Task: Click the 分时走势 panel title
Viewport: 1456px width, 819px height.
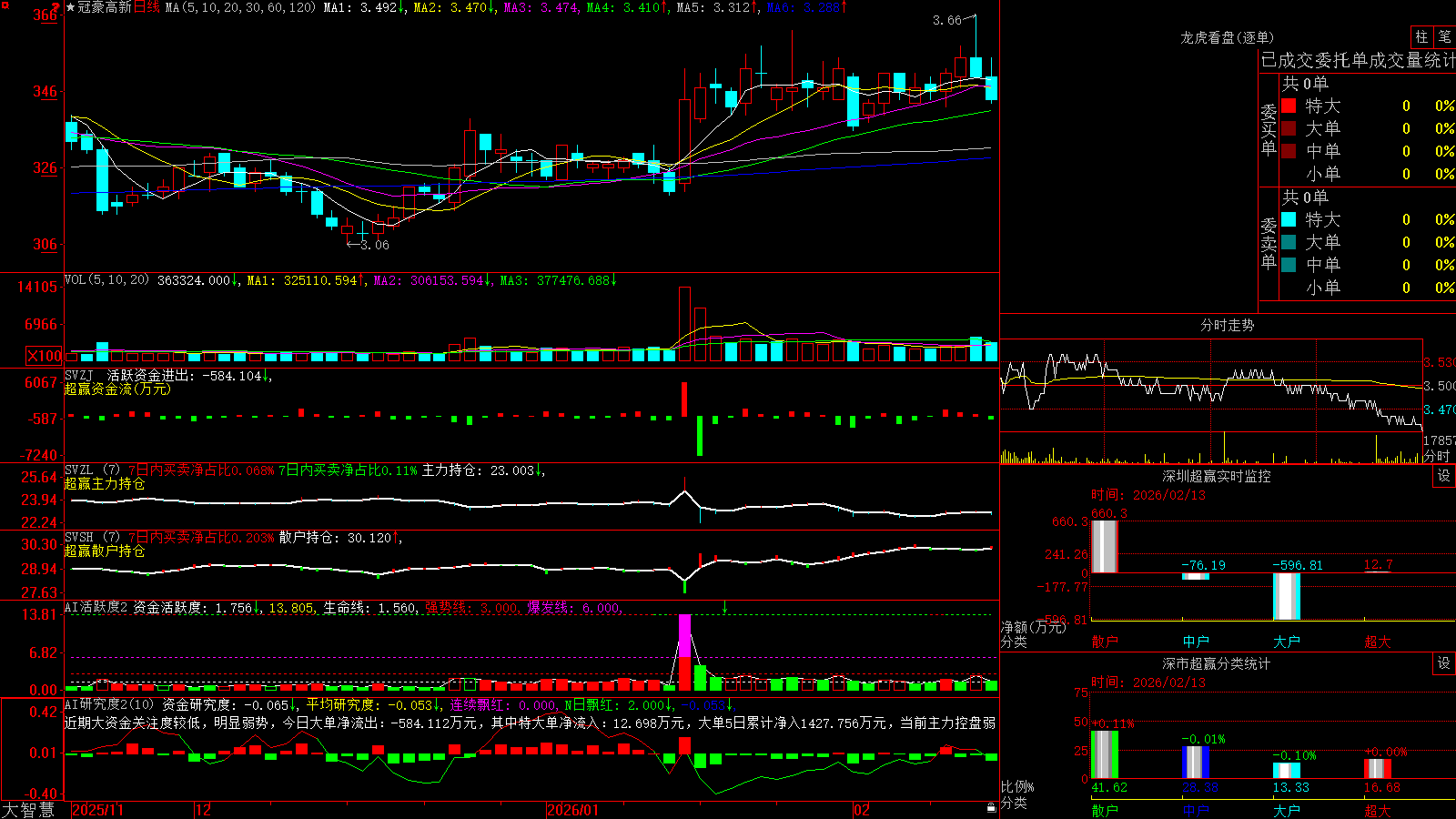Action: coord(1228,325)
